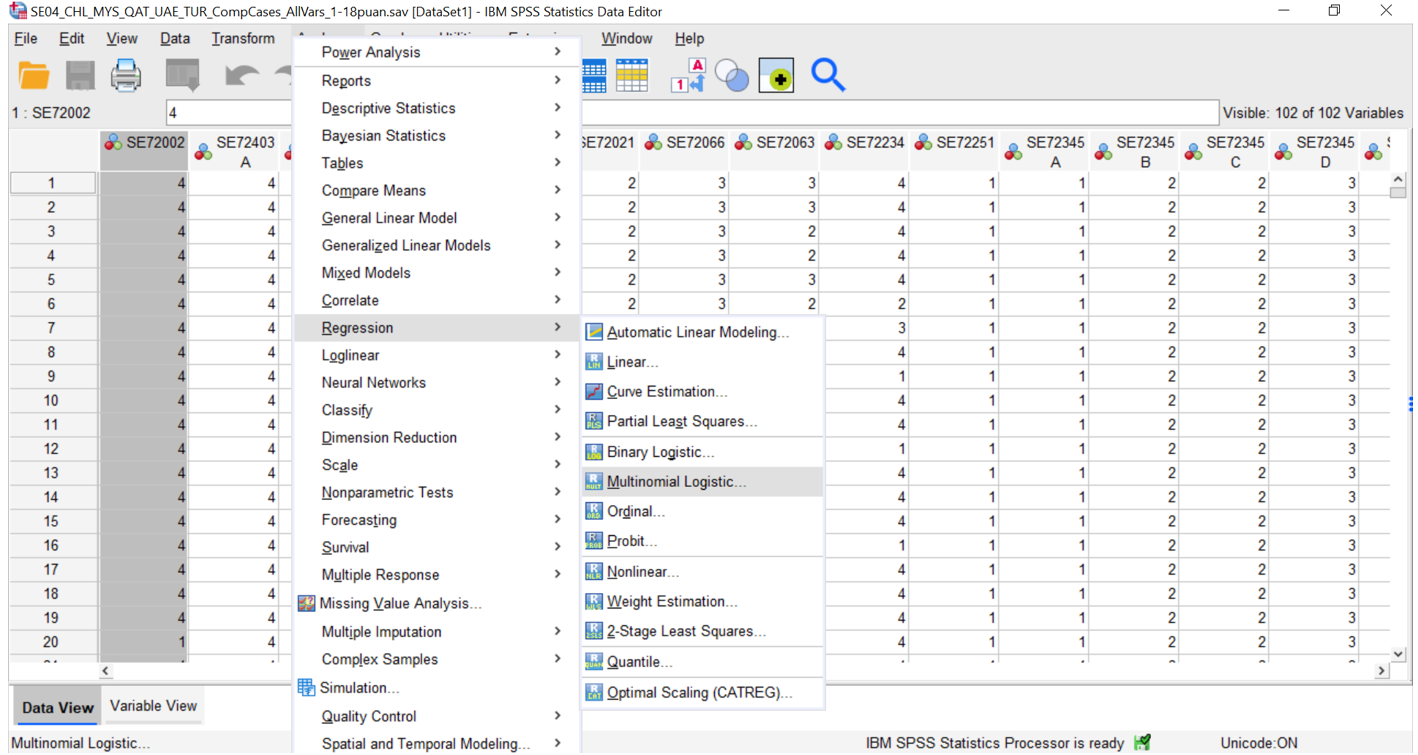Expand the Bayesian Statistics submenu

click(437, 135)
